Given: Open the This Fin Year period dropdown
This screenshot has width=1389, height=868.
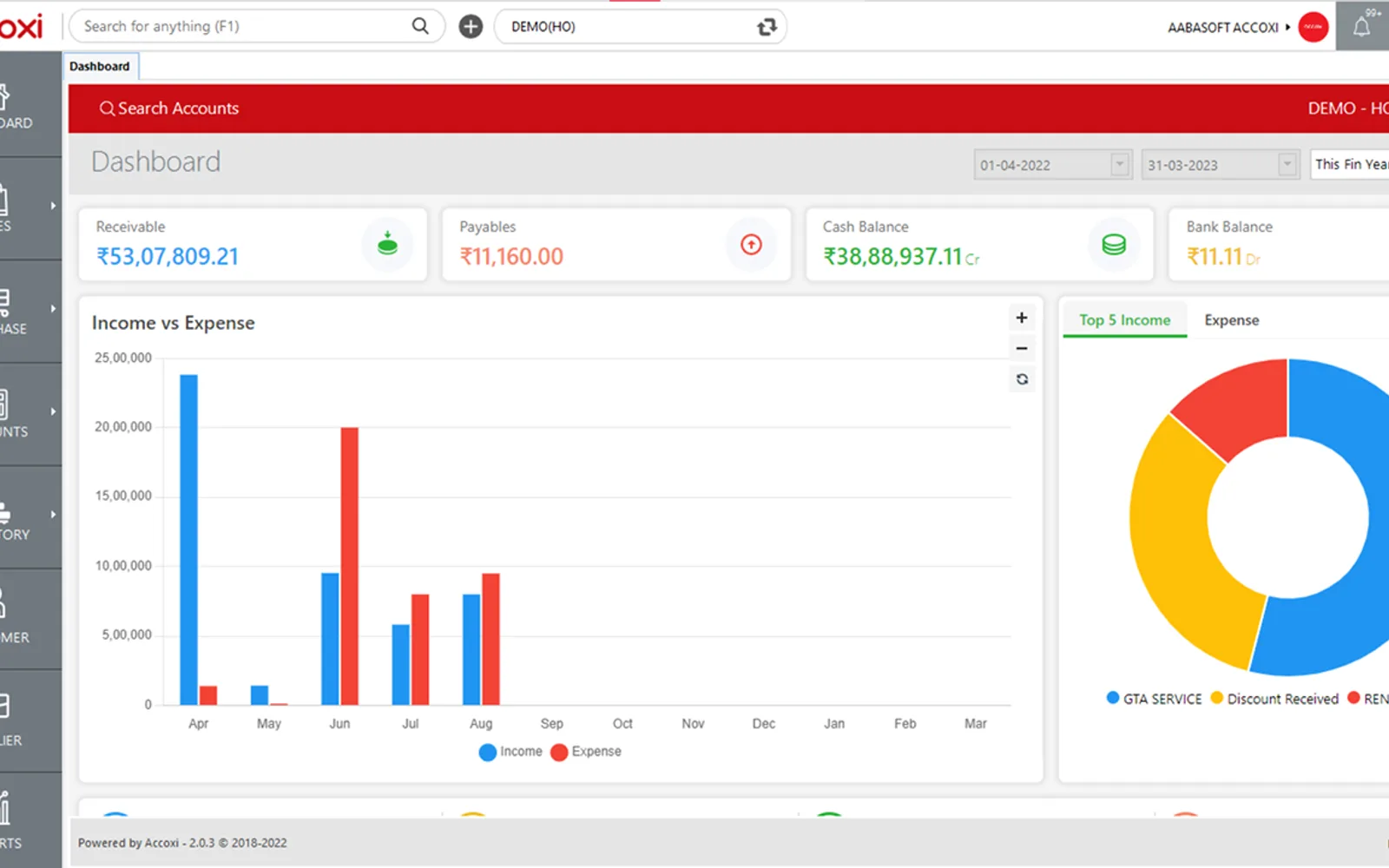Looking at the screenshot, I should pos(1350,164).
